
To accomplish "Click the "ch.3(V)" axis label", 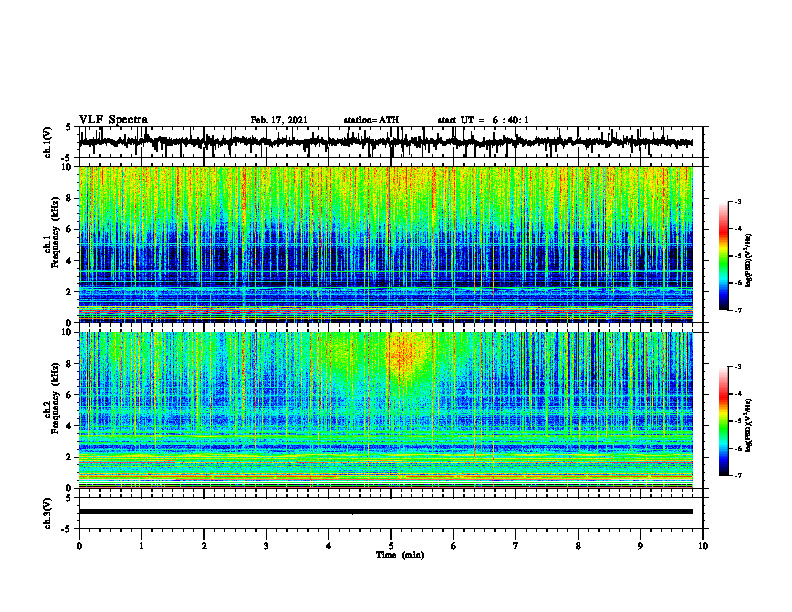I will [x=48, y=513].
